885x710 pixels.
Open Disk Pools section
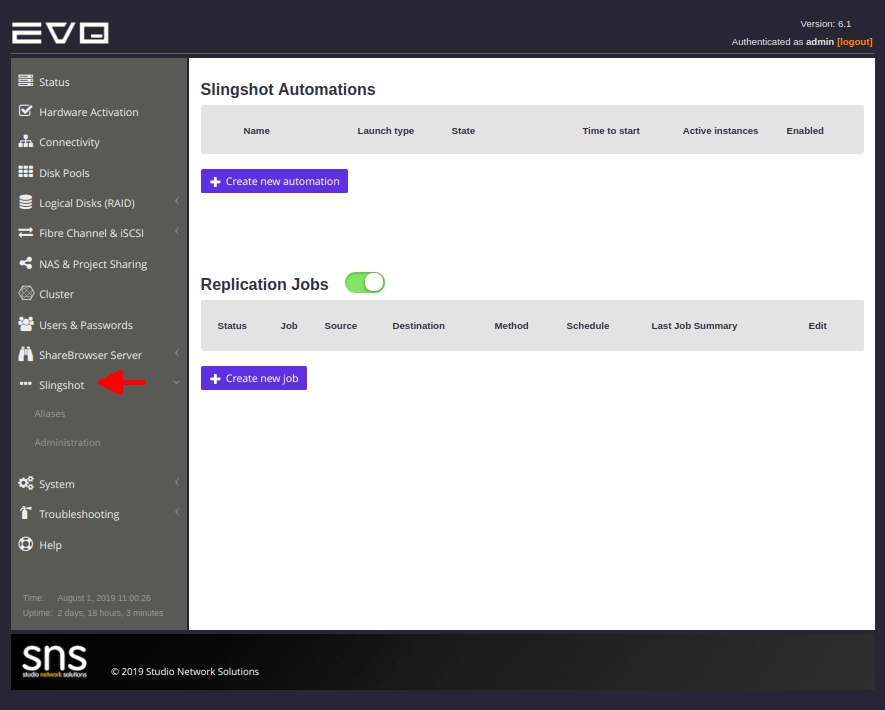64,173
